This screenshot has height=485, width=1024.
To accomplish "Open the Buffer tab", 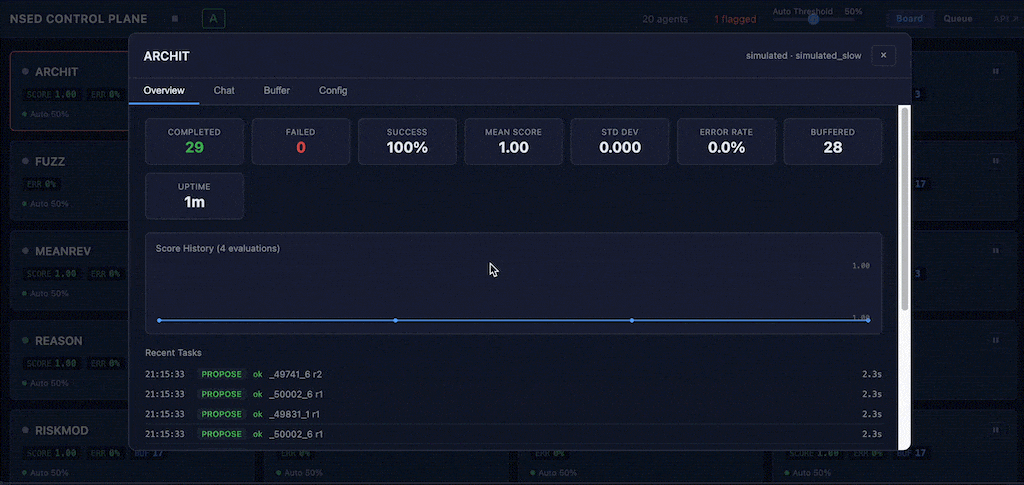I will click(277, 91).
